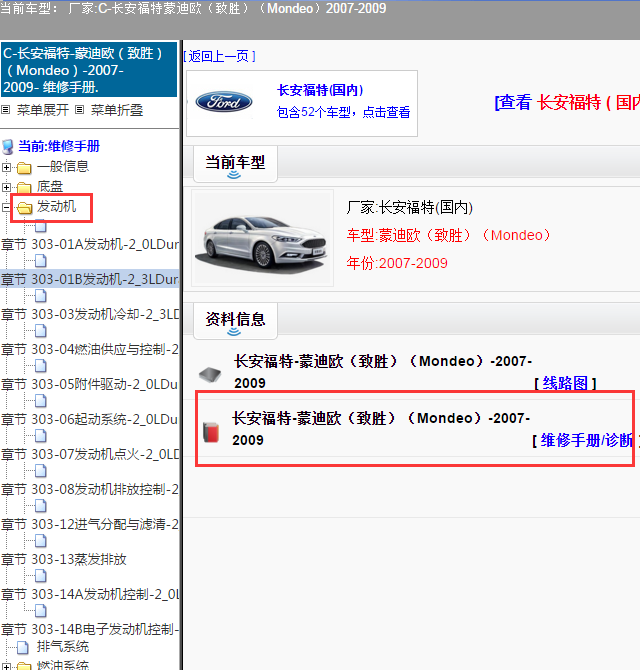Select the 排气系统 tree item

(63, 647)
